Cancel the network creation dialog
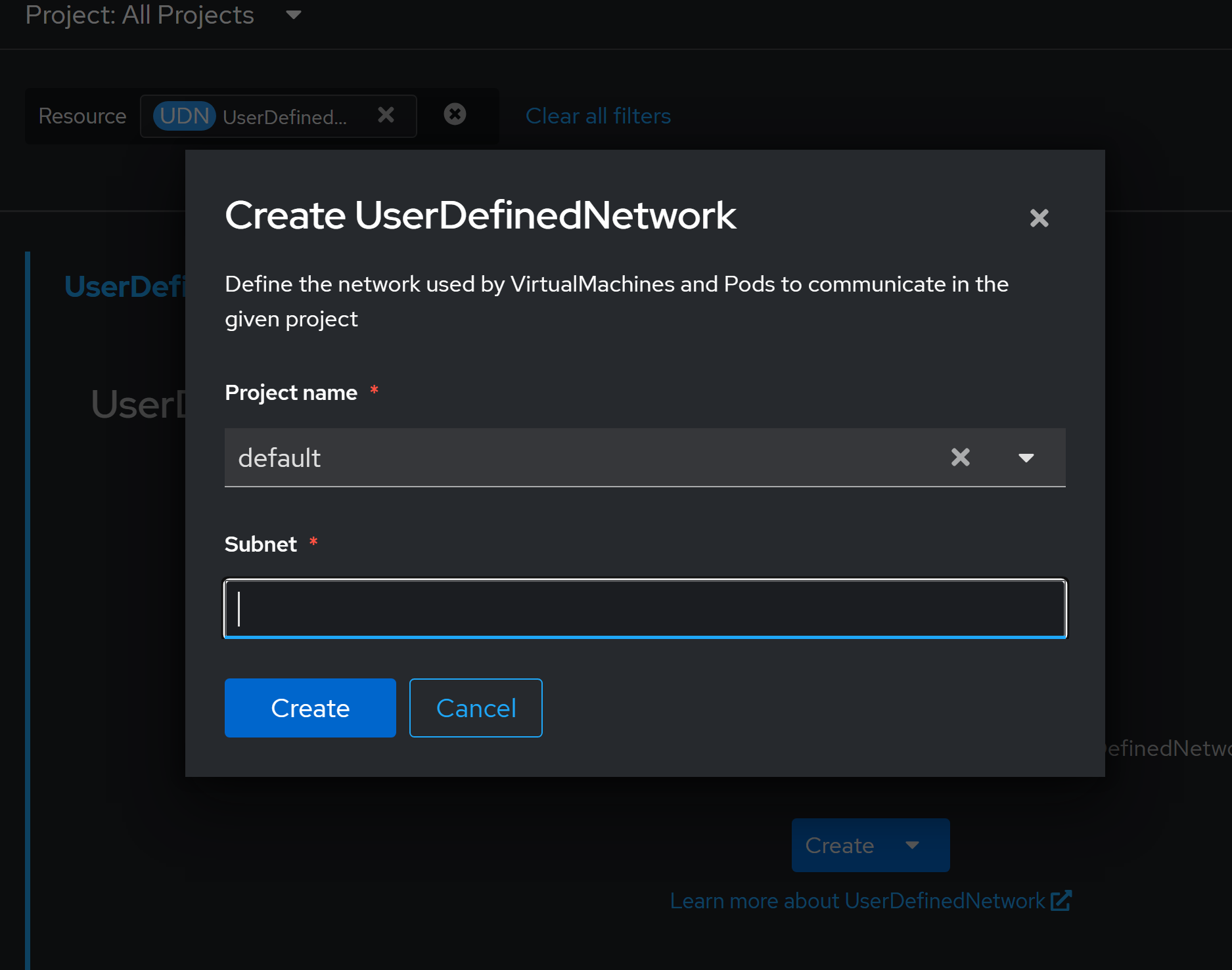This screenshot has height=970, width=1232. 475,708
